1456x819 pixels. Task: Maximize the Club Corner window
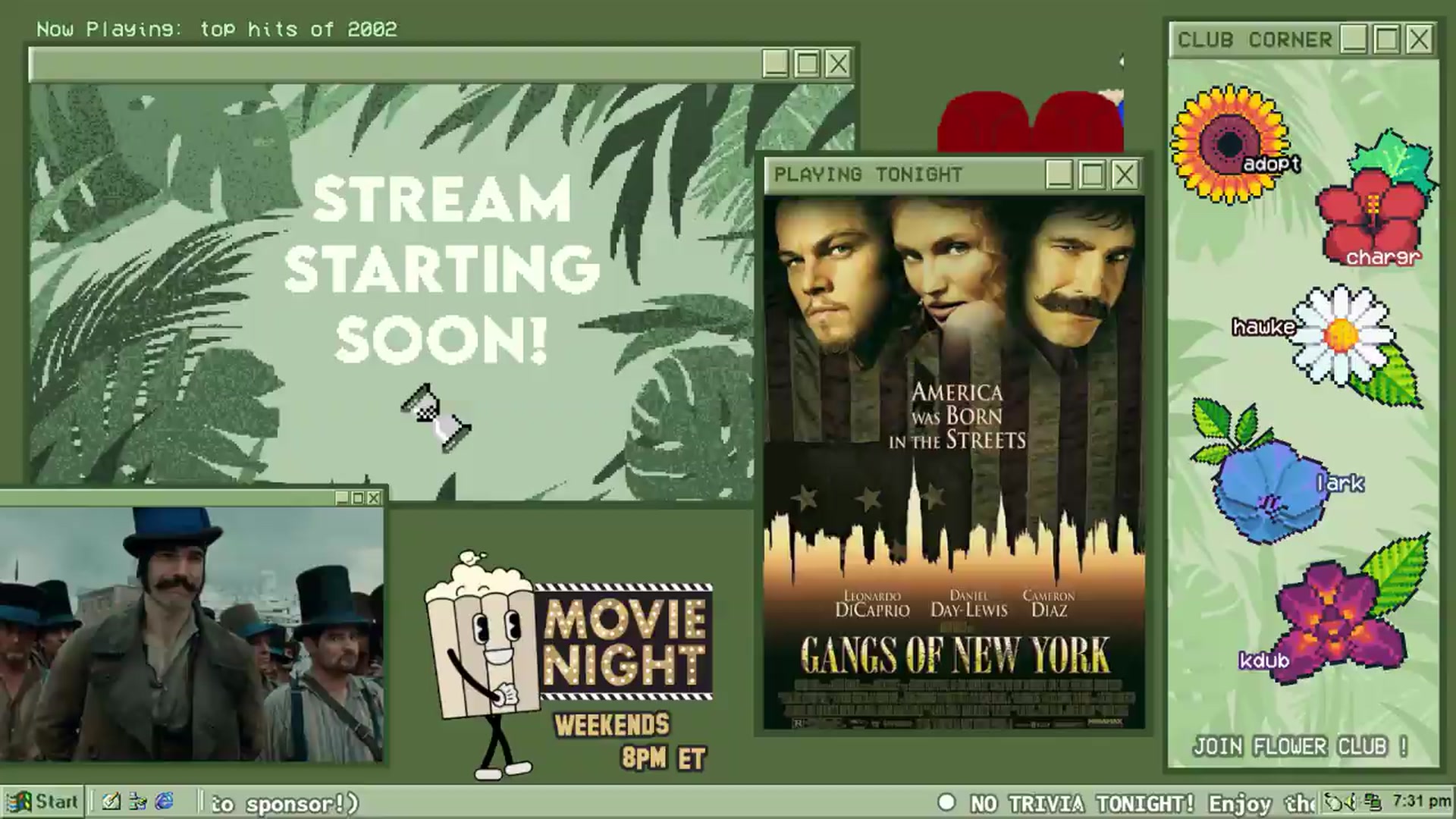pos(1387,39)
